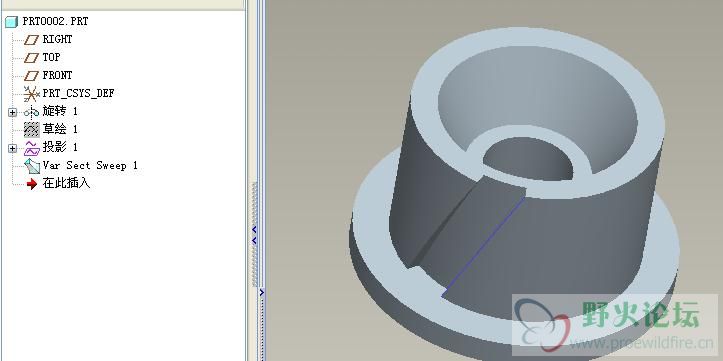Click the 投影 1 projection feature icon

pos(31,148)
